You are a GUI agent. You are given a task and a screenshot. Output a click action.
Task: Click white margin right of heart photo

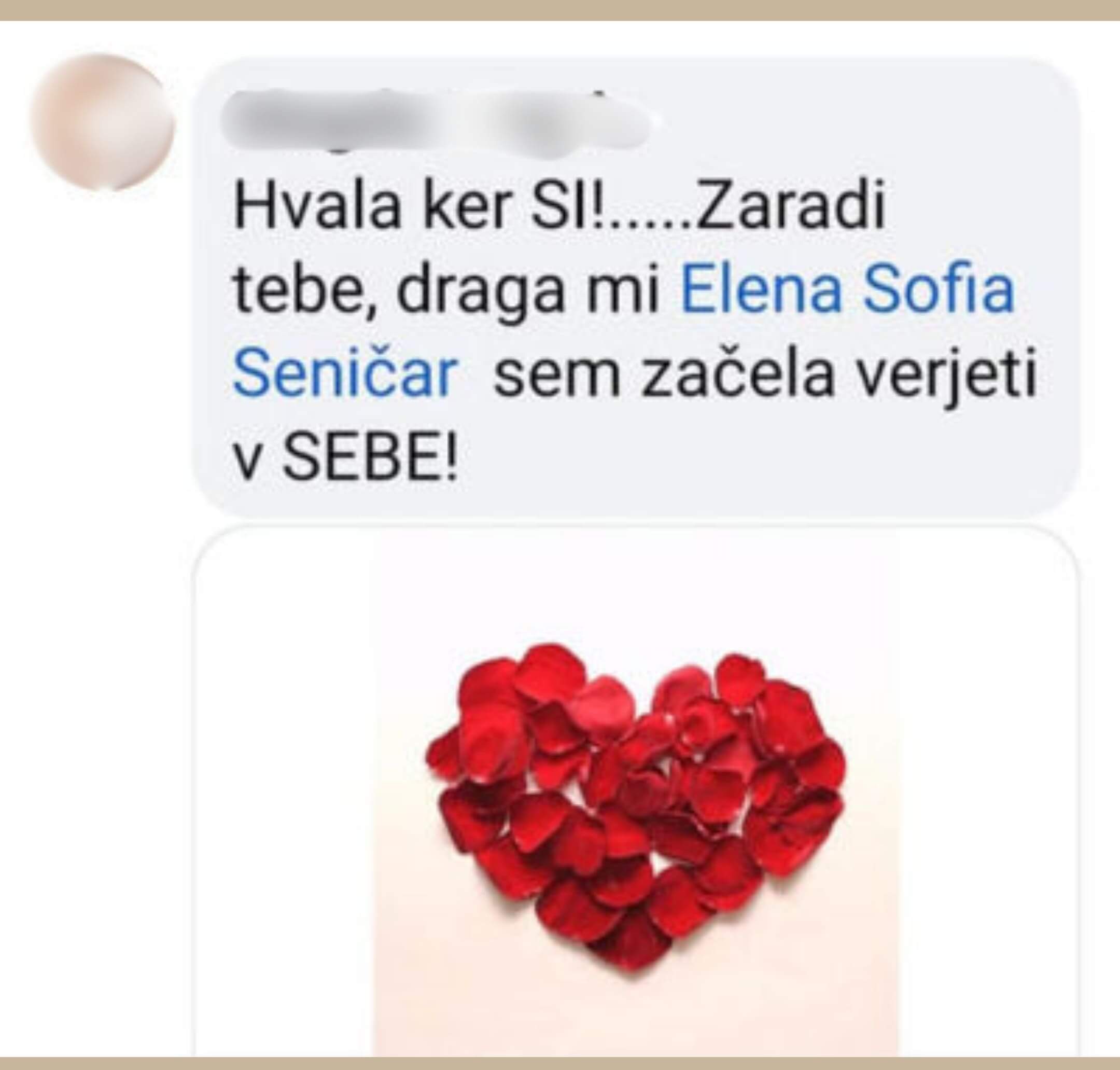point(988,793)
